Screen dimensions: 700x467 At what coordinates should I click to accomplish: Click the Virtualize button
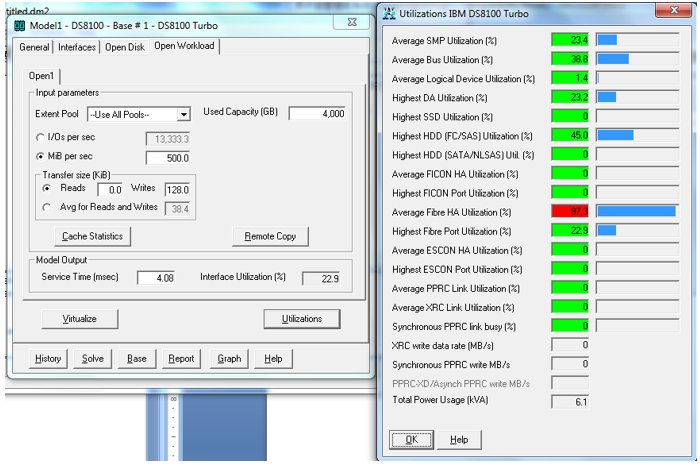[79, 319]
